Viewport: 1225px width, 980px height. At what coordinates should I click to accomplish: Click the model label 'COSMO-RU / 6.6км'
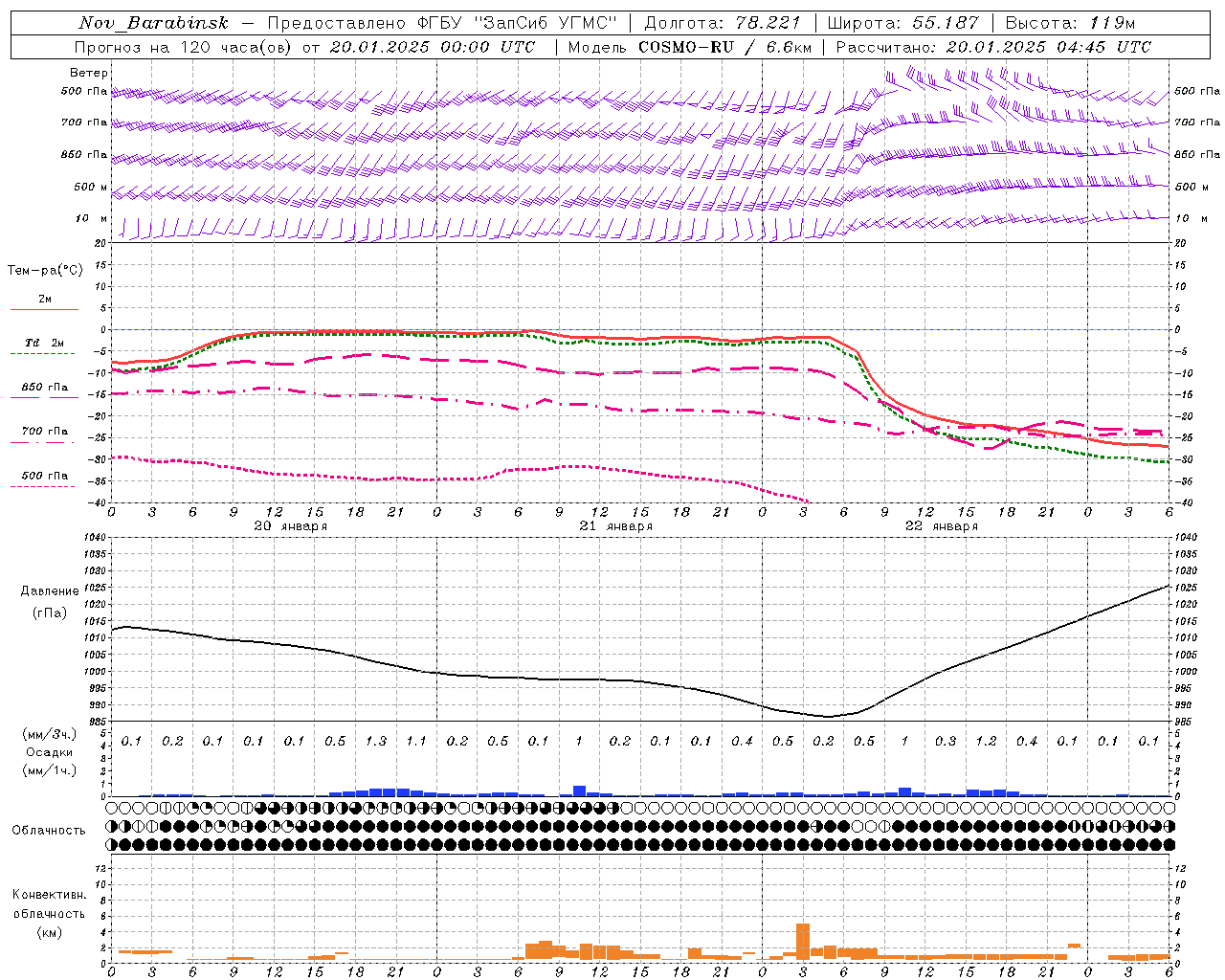pos(724,47)
